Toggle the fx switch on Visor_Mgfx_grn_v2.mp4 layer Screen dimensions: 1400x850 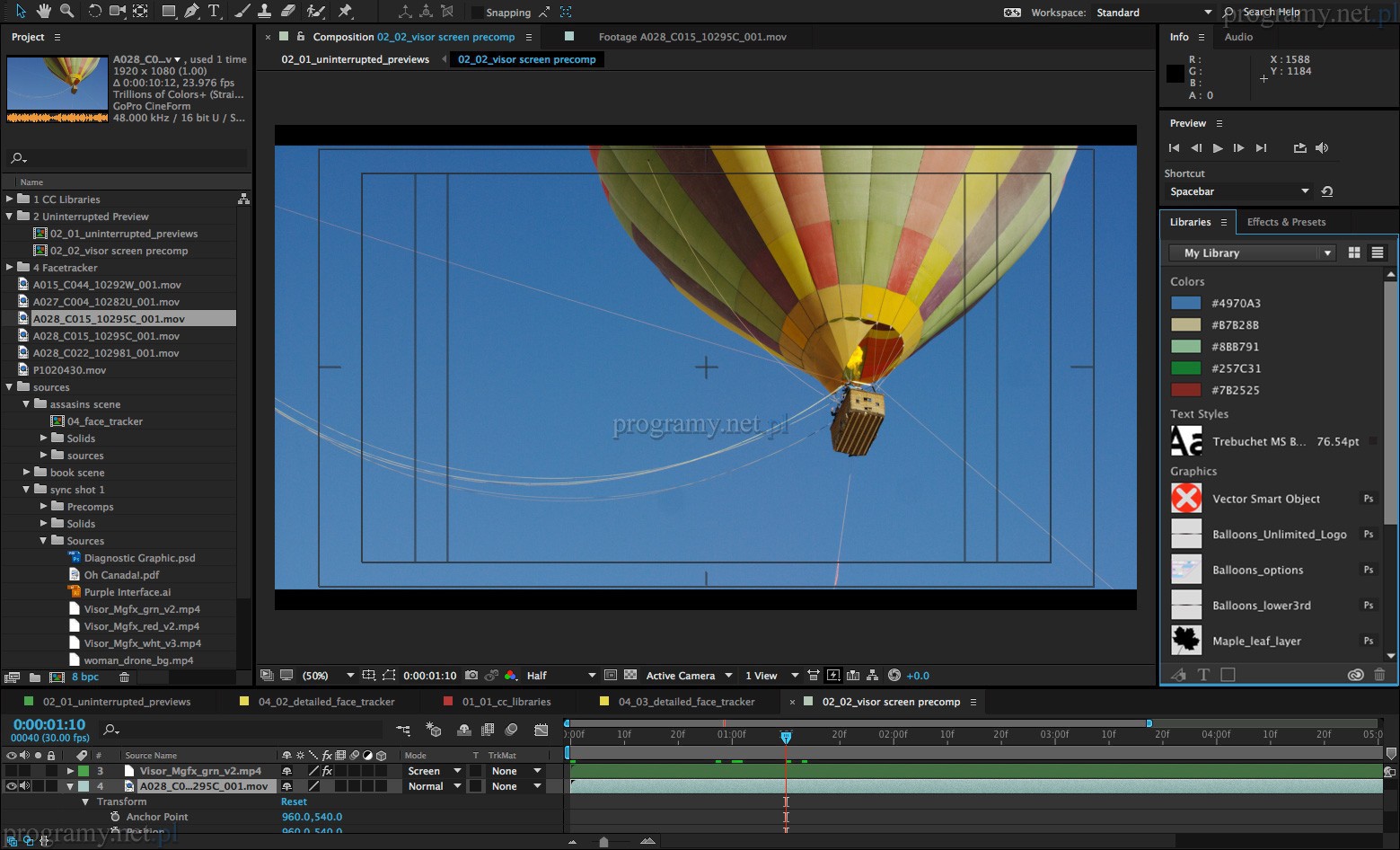click(x=327, y=771)
